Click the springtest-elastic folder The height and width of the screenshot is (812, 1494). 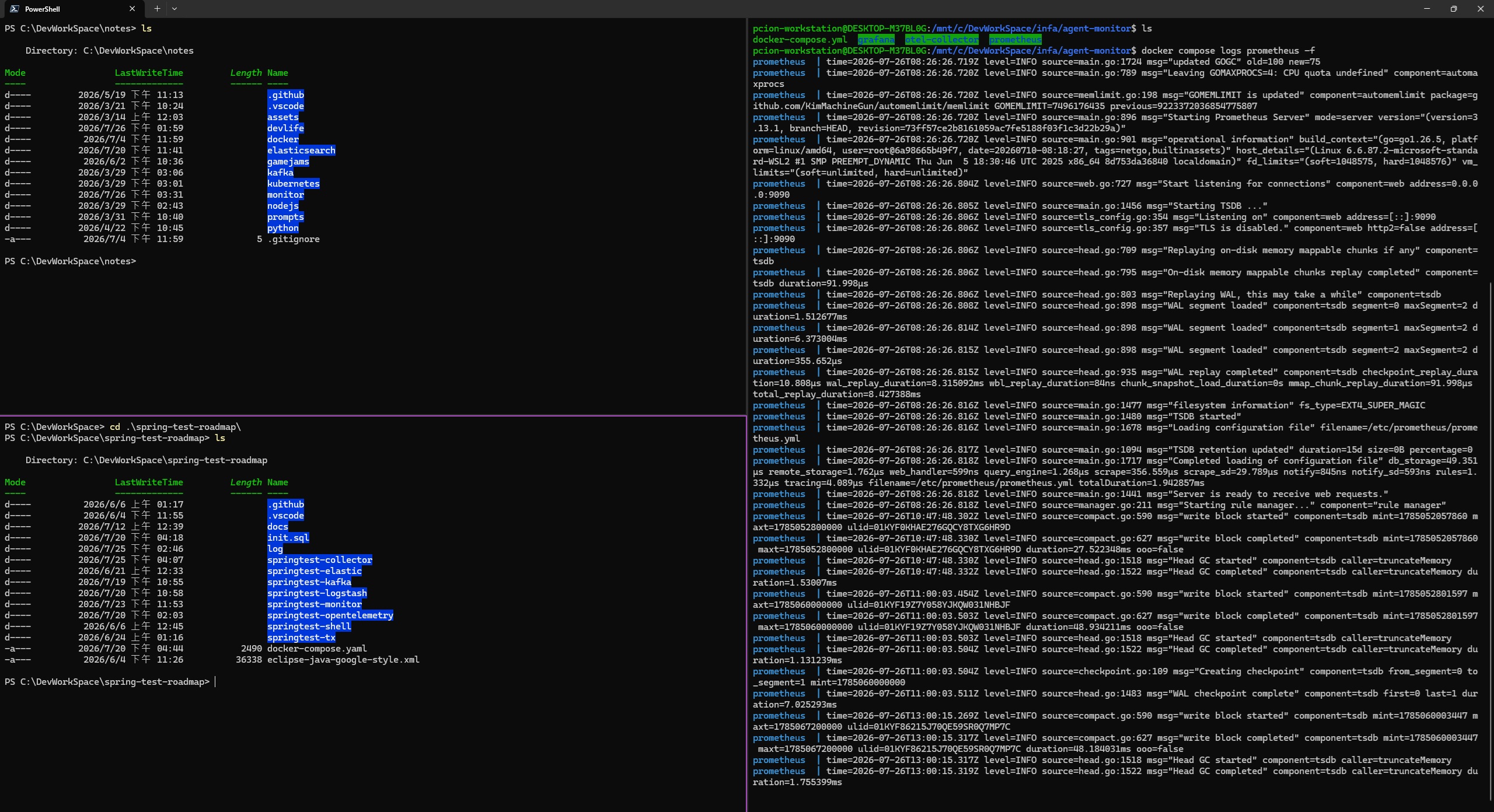(x=315, y=571)
